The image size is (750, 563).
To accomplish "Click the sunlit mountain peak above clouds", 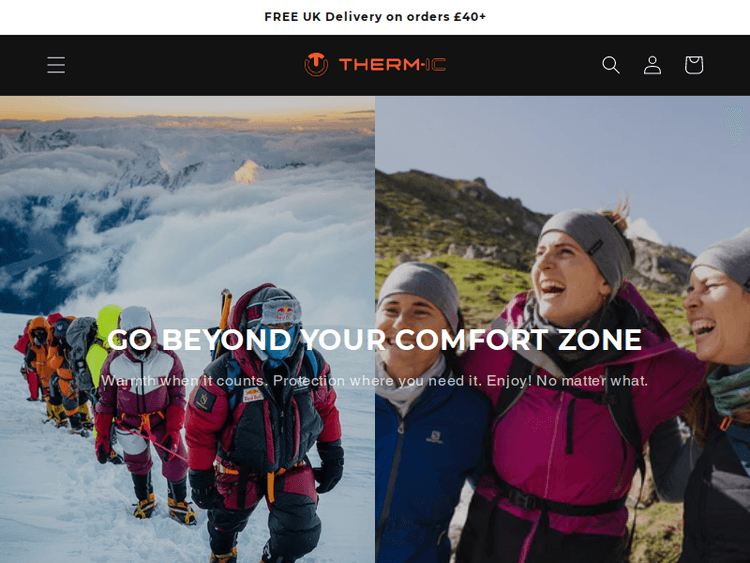I will click(x=247, y=172).
